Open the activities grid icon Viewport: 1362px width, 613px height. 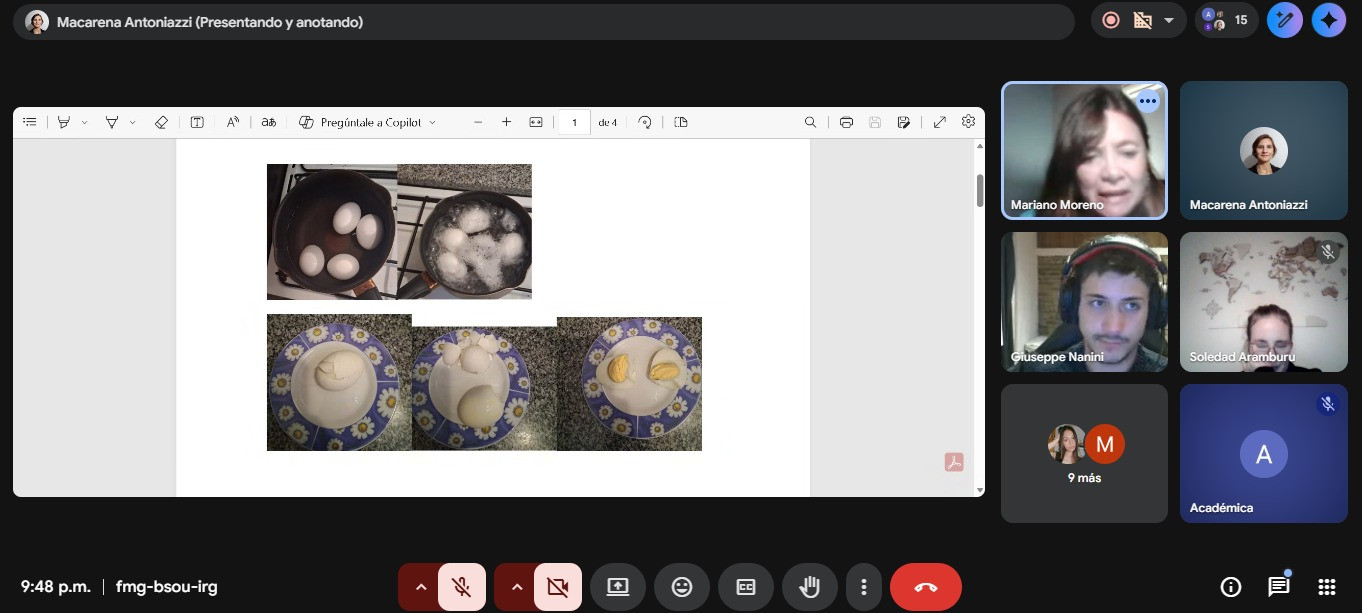1326,587
